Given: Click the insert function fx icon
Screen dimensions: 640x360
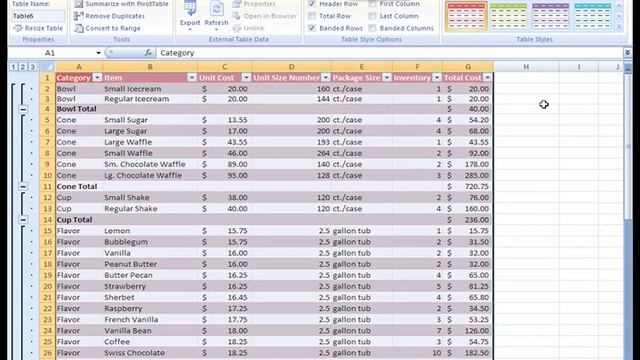Looking at the screenshot, I should (x=148, y=53).
